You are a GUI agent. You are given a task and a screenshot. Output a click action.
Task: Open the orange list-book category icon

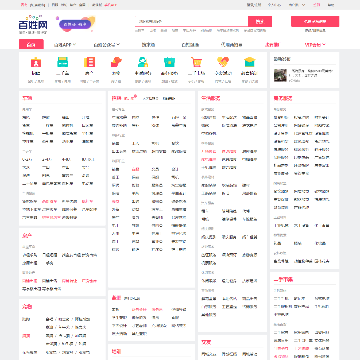89,62
